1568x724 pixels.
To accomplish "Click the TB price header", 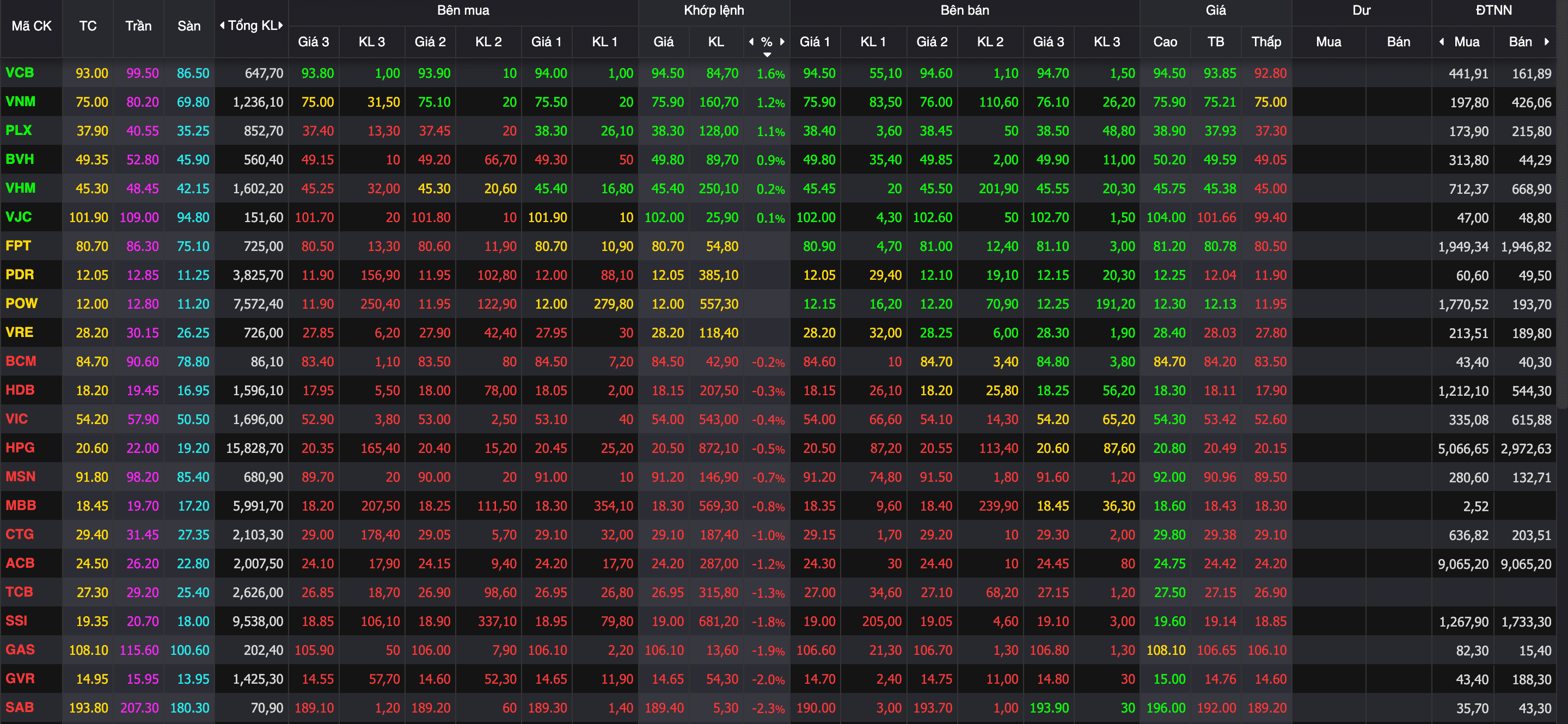I will tap(1216, 41).
